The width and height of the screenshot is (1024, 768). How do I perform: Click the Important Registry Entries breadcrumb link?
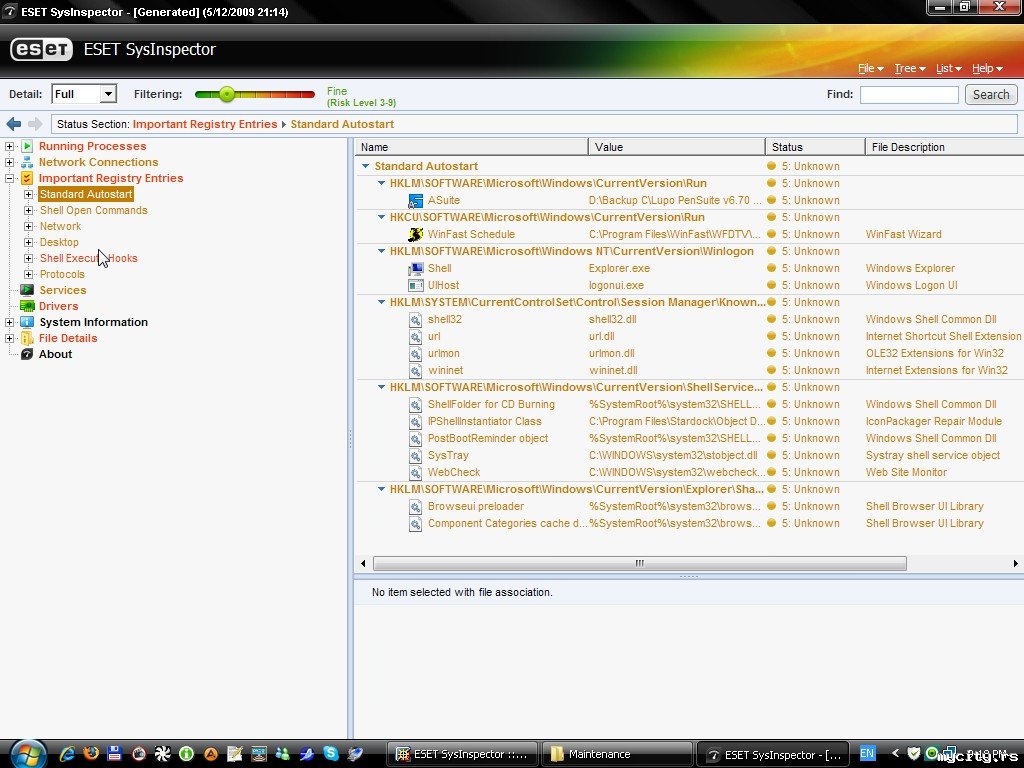click(x=205, y=124)
